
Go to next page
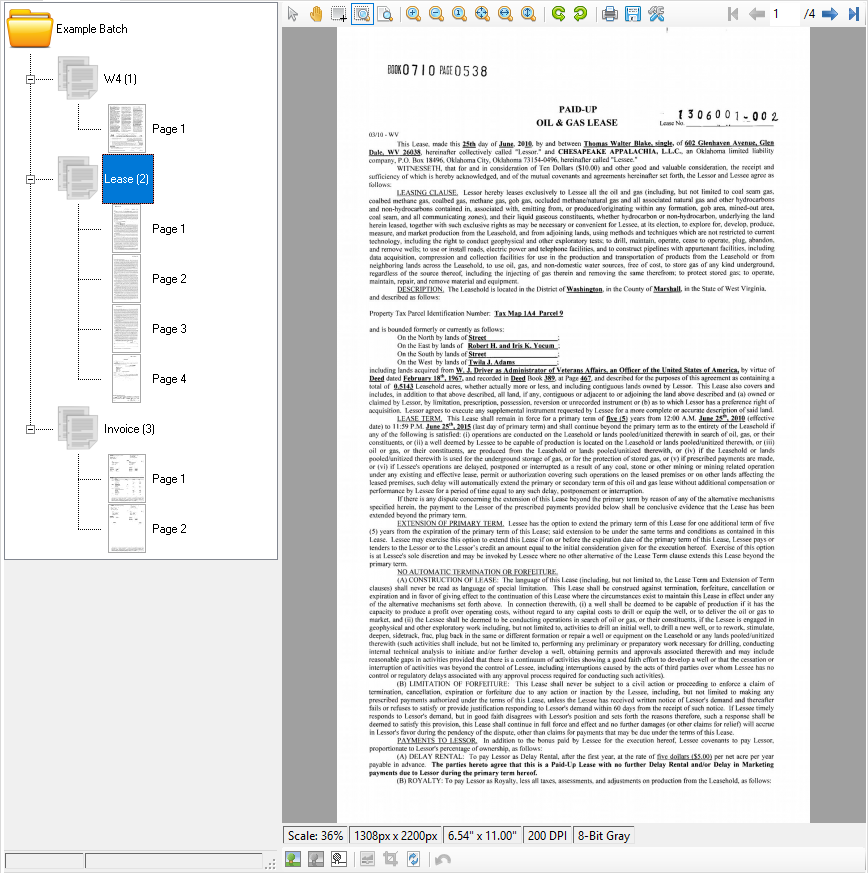(x=830, y=13)
